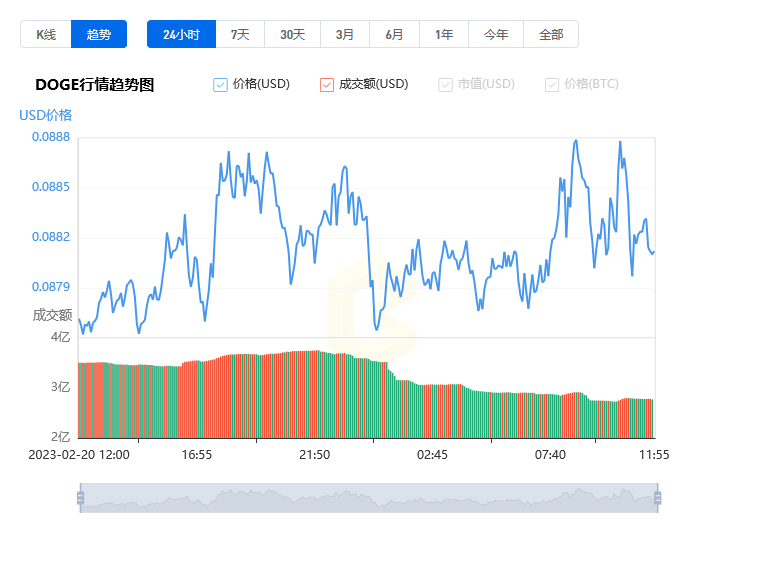This screenshot has height=563, width=780.
Task: Click the 2亿 volume axis label
Action: click(61, 437)
